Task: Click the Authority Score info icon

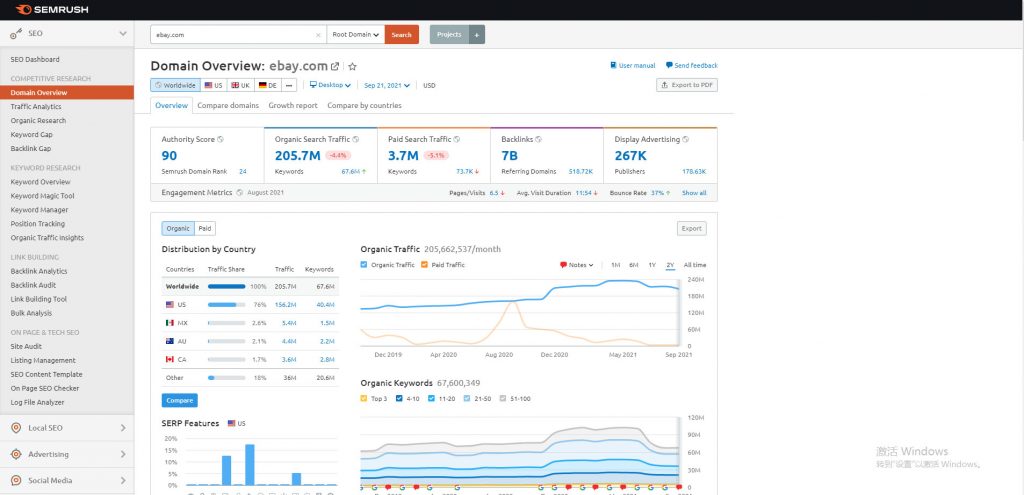Action: tap(220, 139)
